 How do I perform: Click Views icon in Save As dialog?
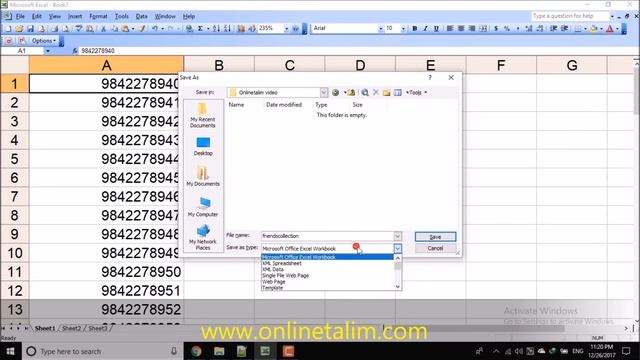398,93
